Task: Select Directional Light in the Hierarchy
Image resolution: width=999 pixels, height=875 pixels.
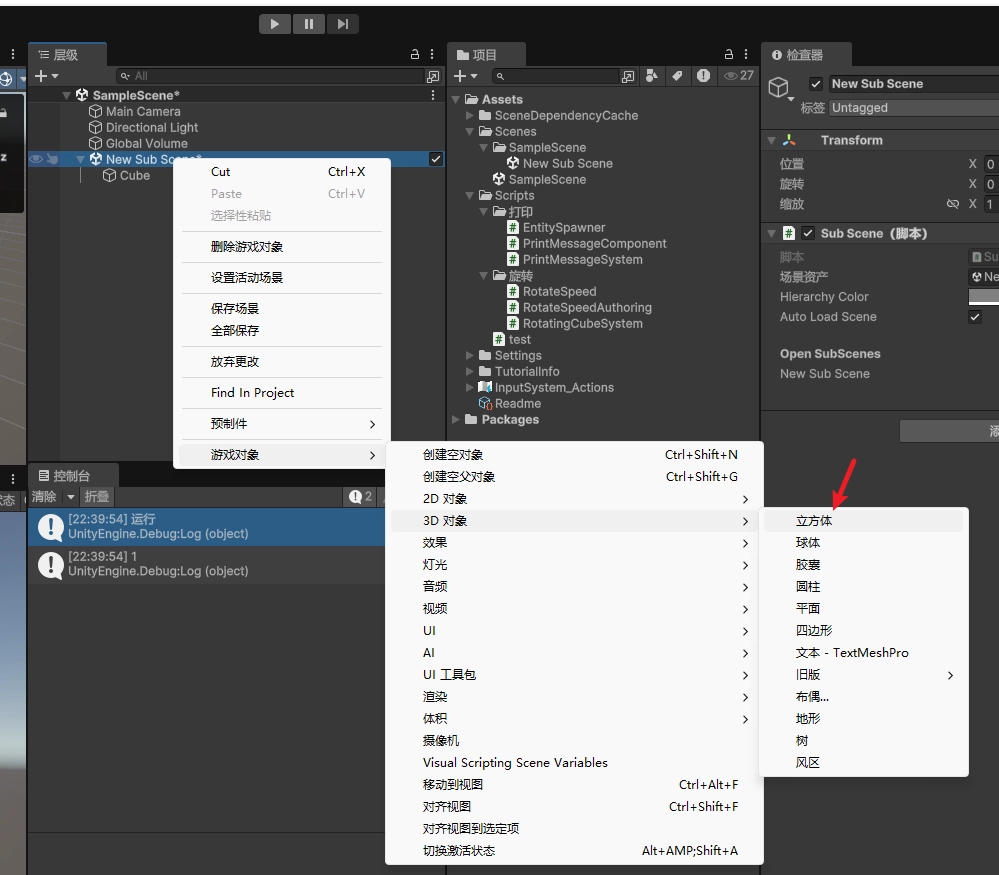Action: tap(152, 127)
